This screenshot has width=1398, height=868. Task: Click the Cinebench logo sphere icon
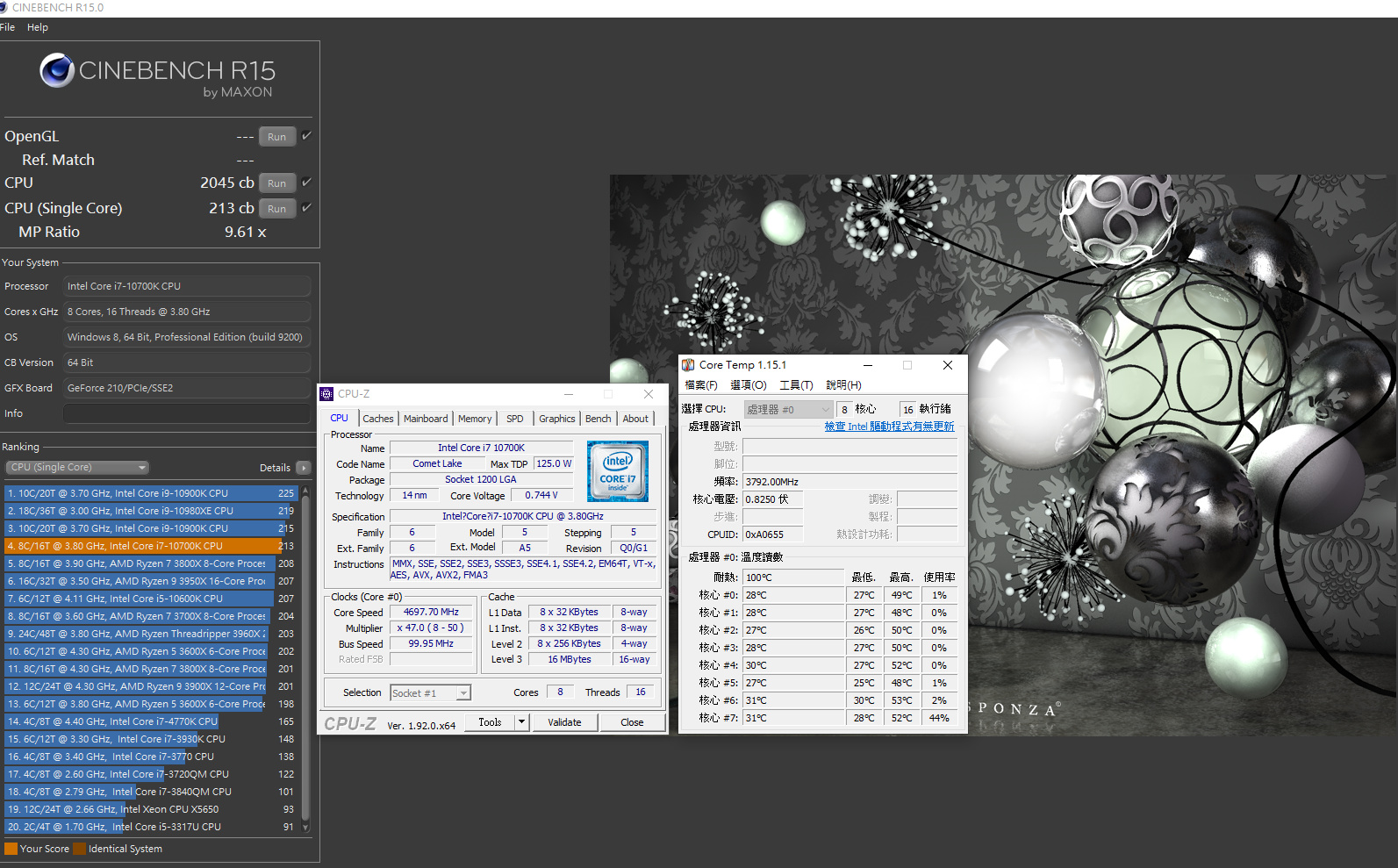[x=57, y=70]
